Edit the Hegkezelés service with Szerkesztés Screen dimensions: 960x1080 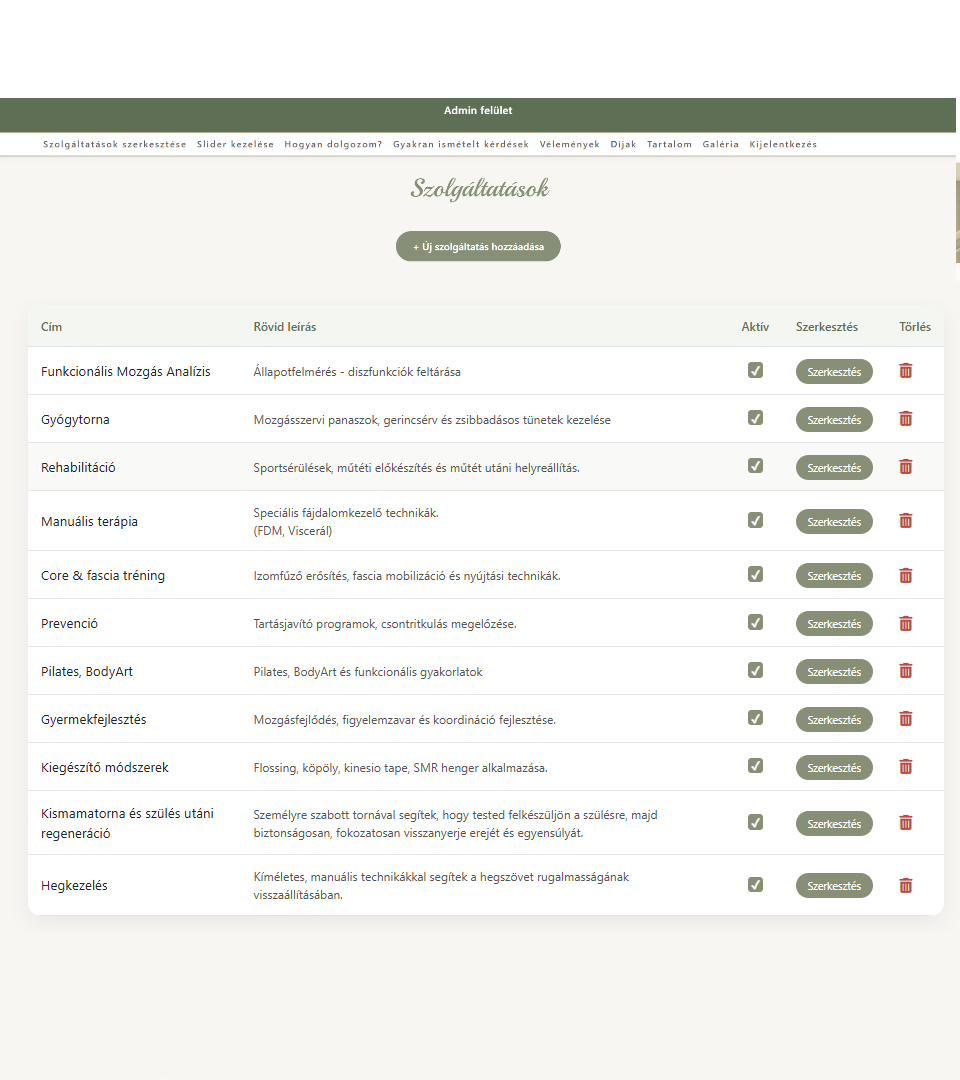(834, 886)
